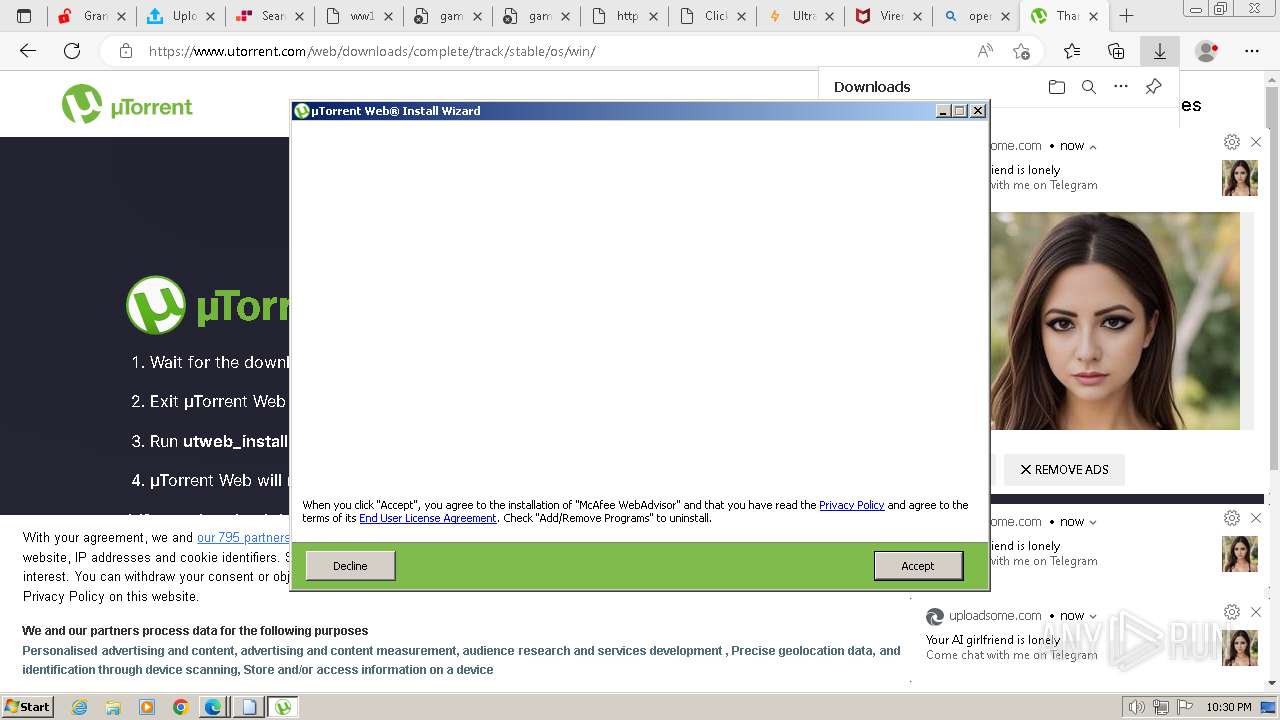Open more options in the Downloads panel
This screenshot has width=1280, height=720.
tap(1121, 87)
